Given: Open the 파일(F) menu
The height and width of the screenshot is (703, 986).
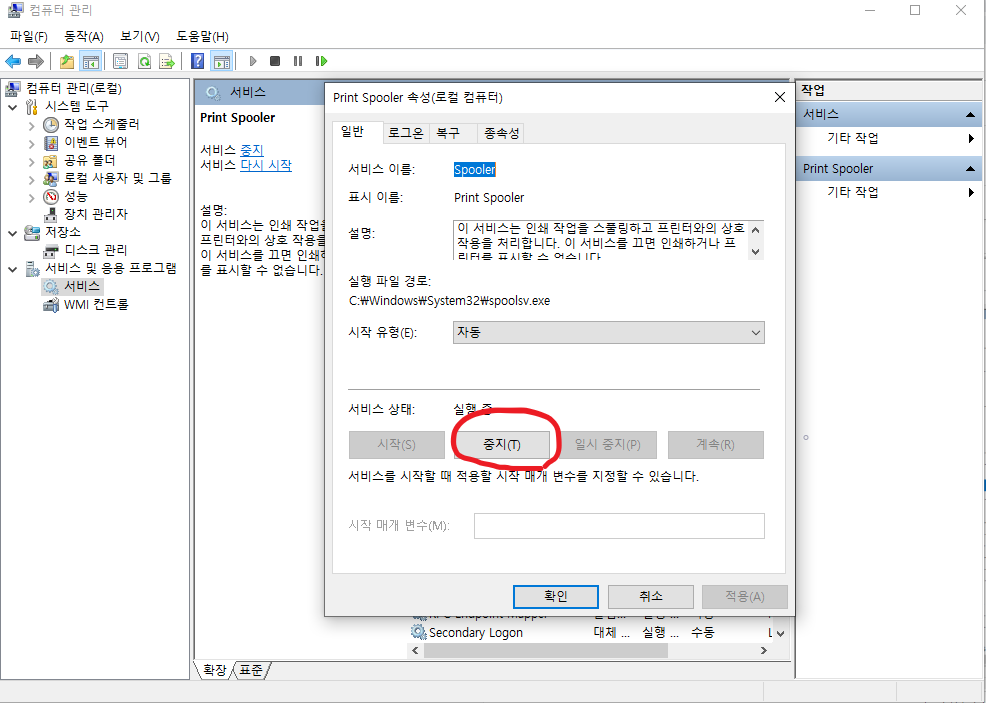Looking at the screenshot, I should [x=29, y=36].
